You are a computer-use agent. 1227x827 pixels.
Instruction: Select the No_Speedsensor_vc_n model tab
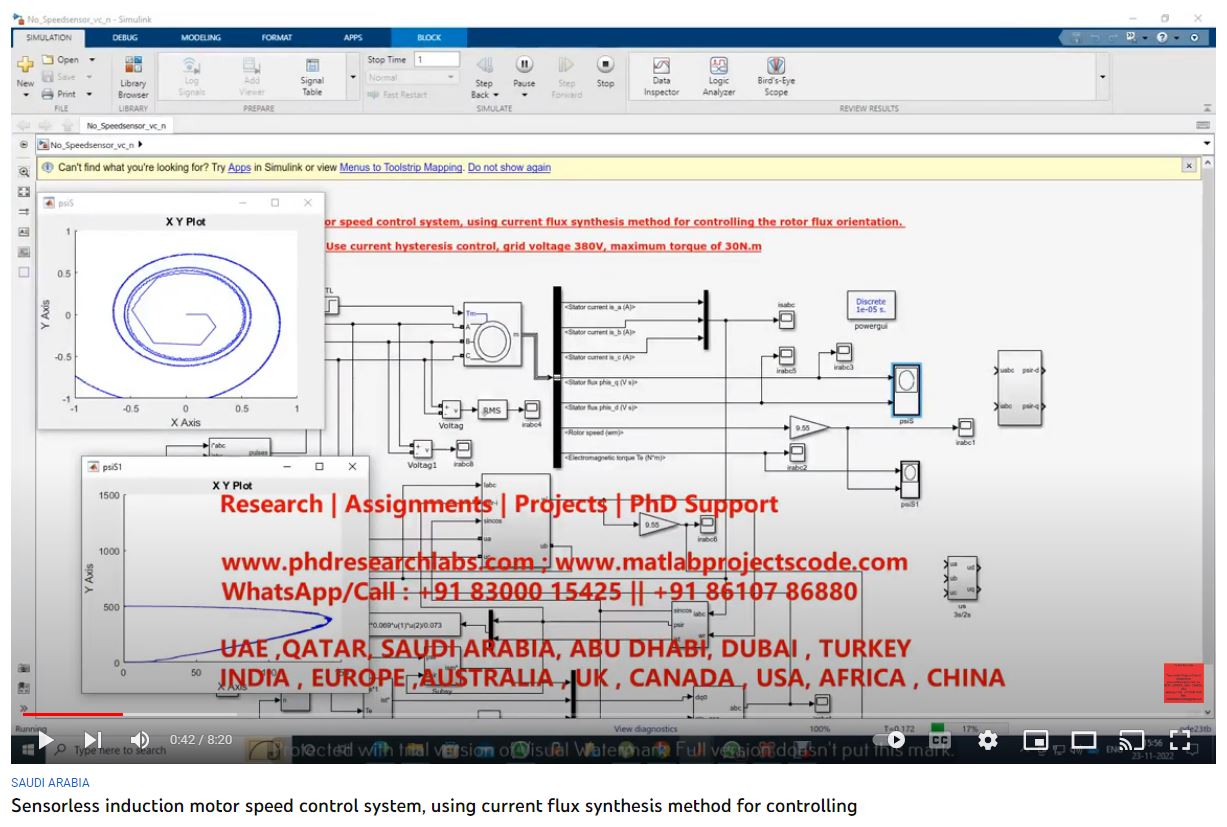coord(126,126)
